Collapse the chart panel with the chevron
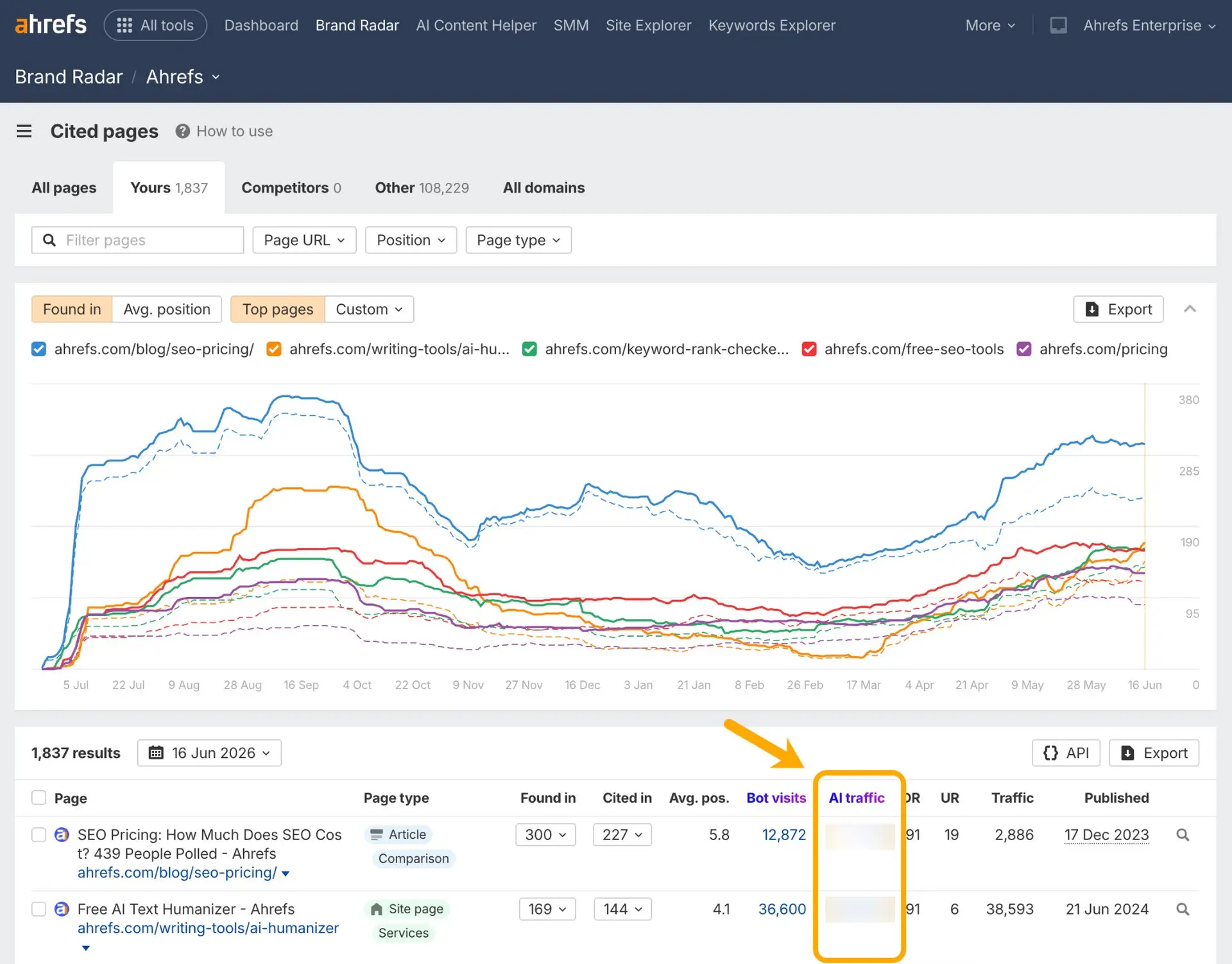This screenshot has width=1232, height=964. pyautogui.click(x=1190, y=309)
